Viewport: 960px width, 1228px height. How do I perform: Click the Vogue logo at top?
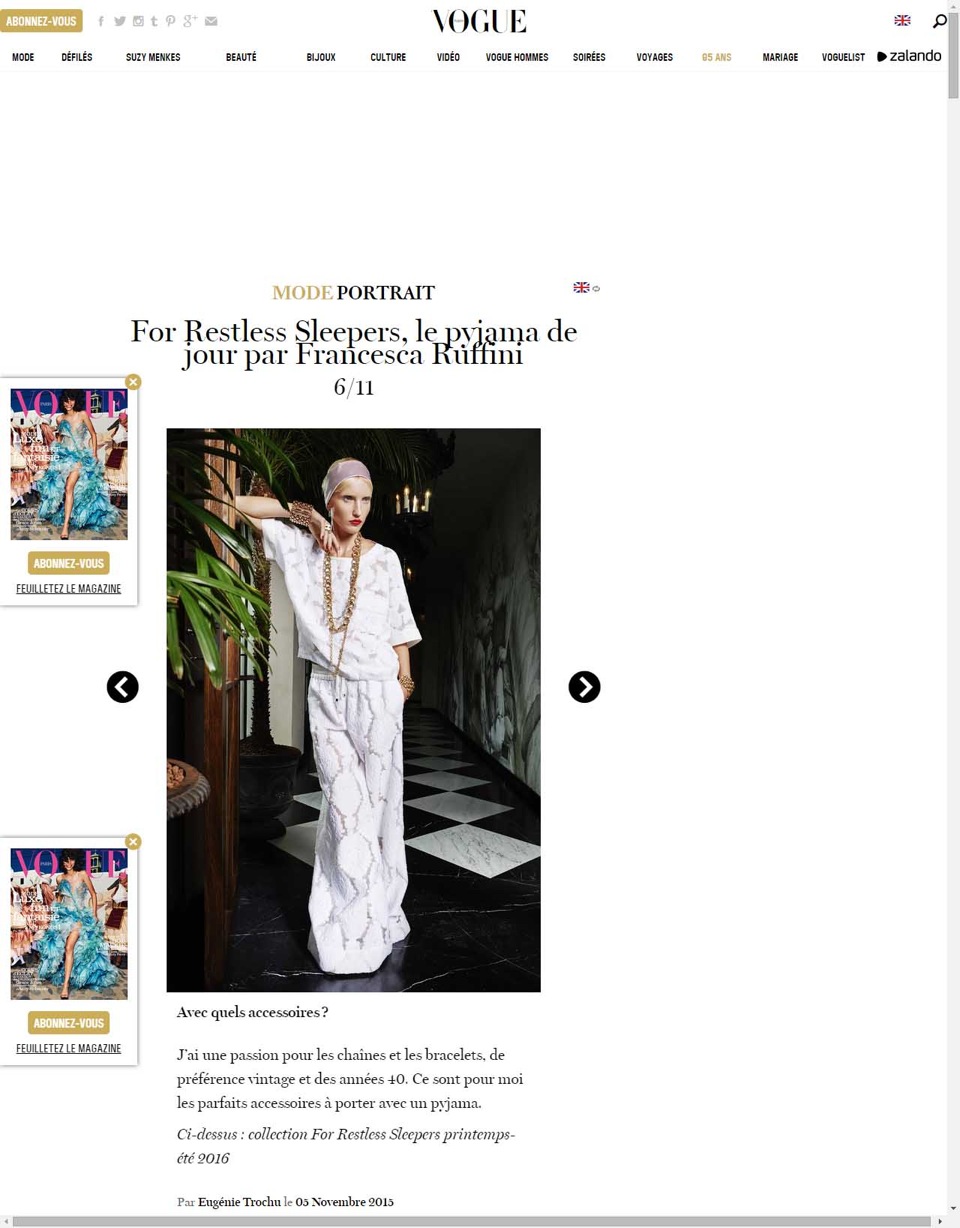pyautogui.click(x=479, y=21)
